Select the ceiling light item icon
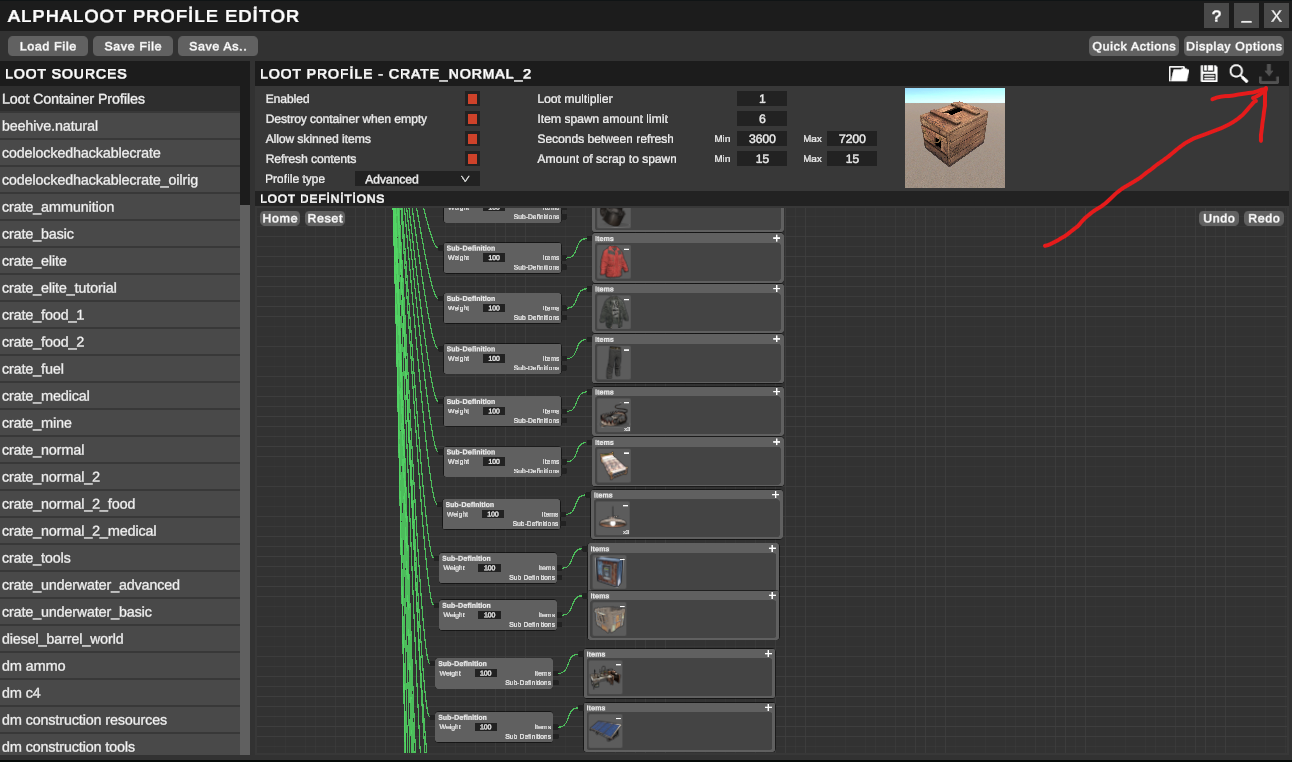Image resolution: width=1292 pixels, height=762 pixels. [614, 518]
